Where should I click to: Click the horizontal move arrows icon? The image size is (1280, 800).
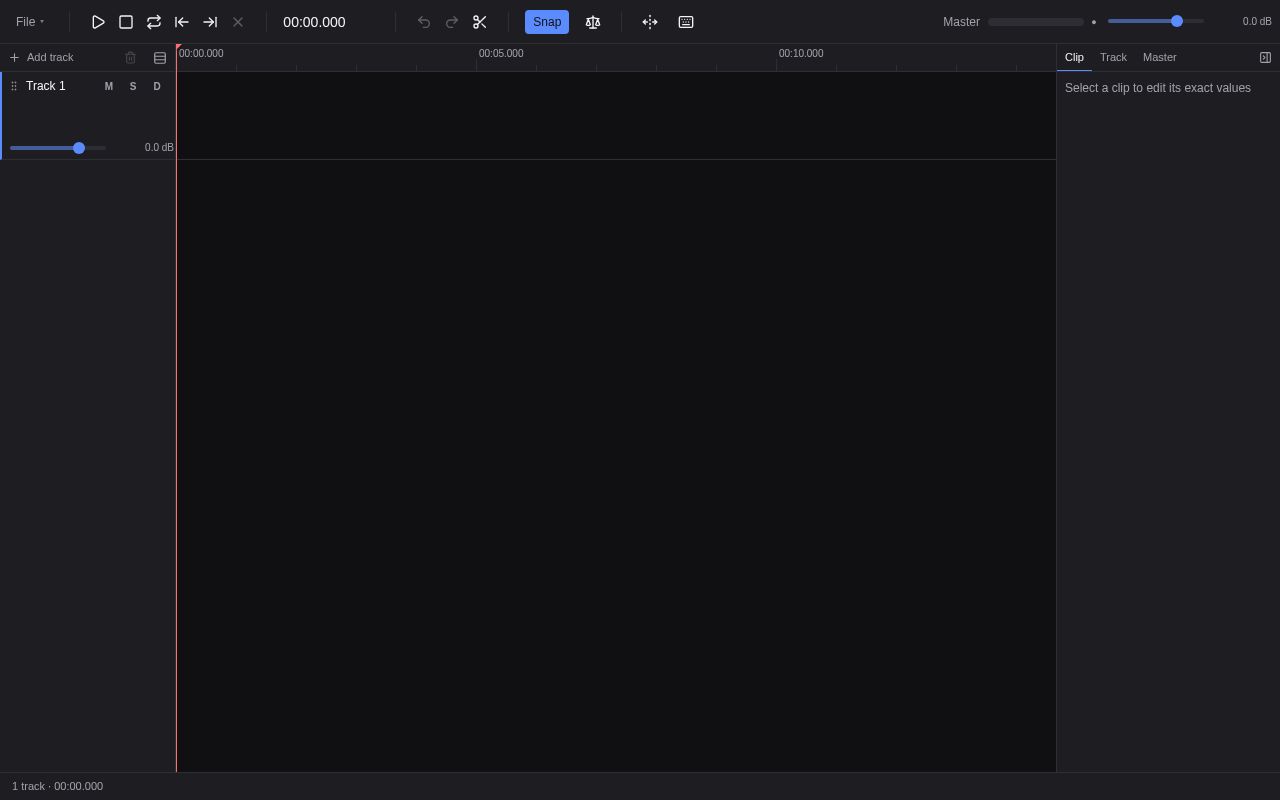[x=650, y=22]
